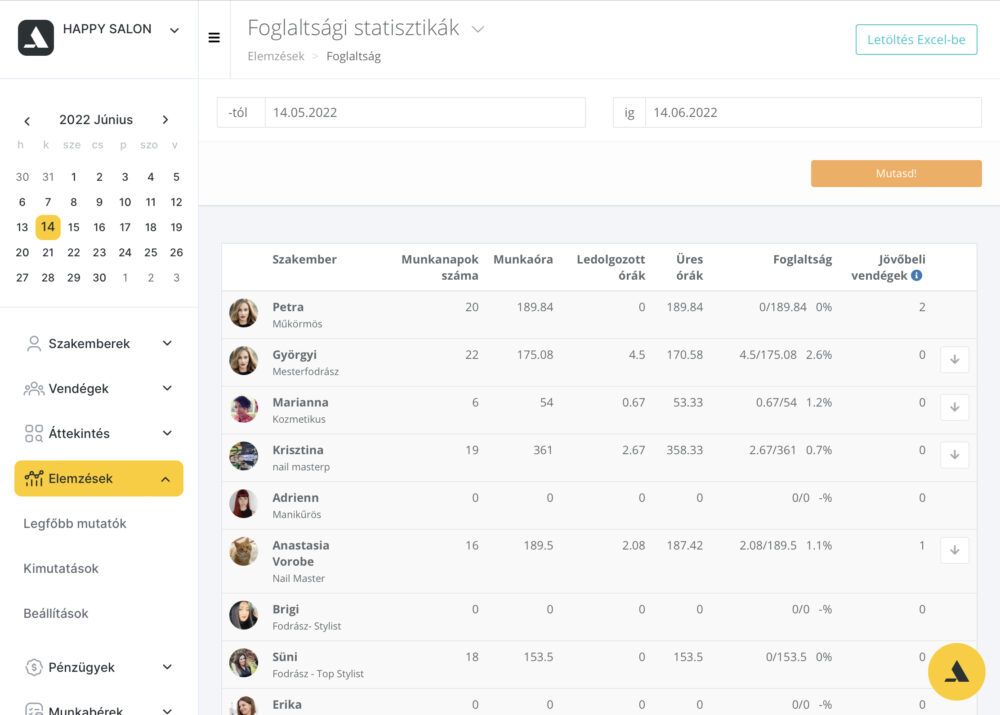Expand the Szakemberek menu chevron
Screen dimensions: 1000x715
(167, 343)
